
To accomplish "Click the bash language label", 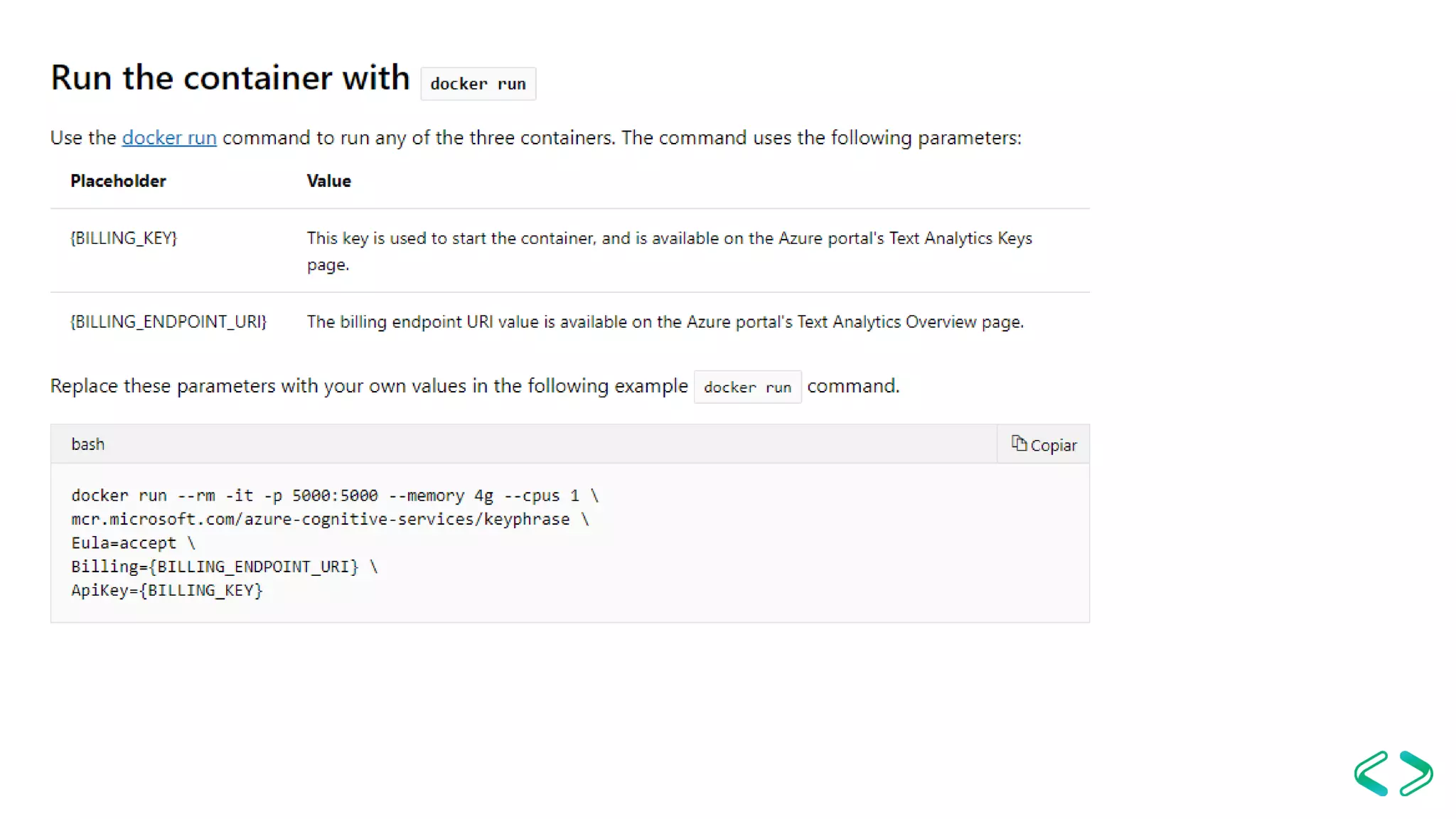I will [88, 444].
